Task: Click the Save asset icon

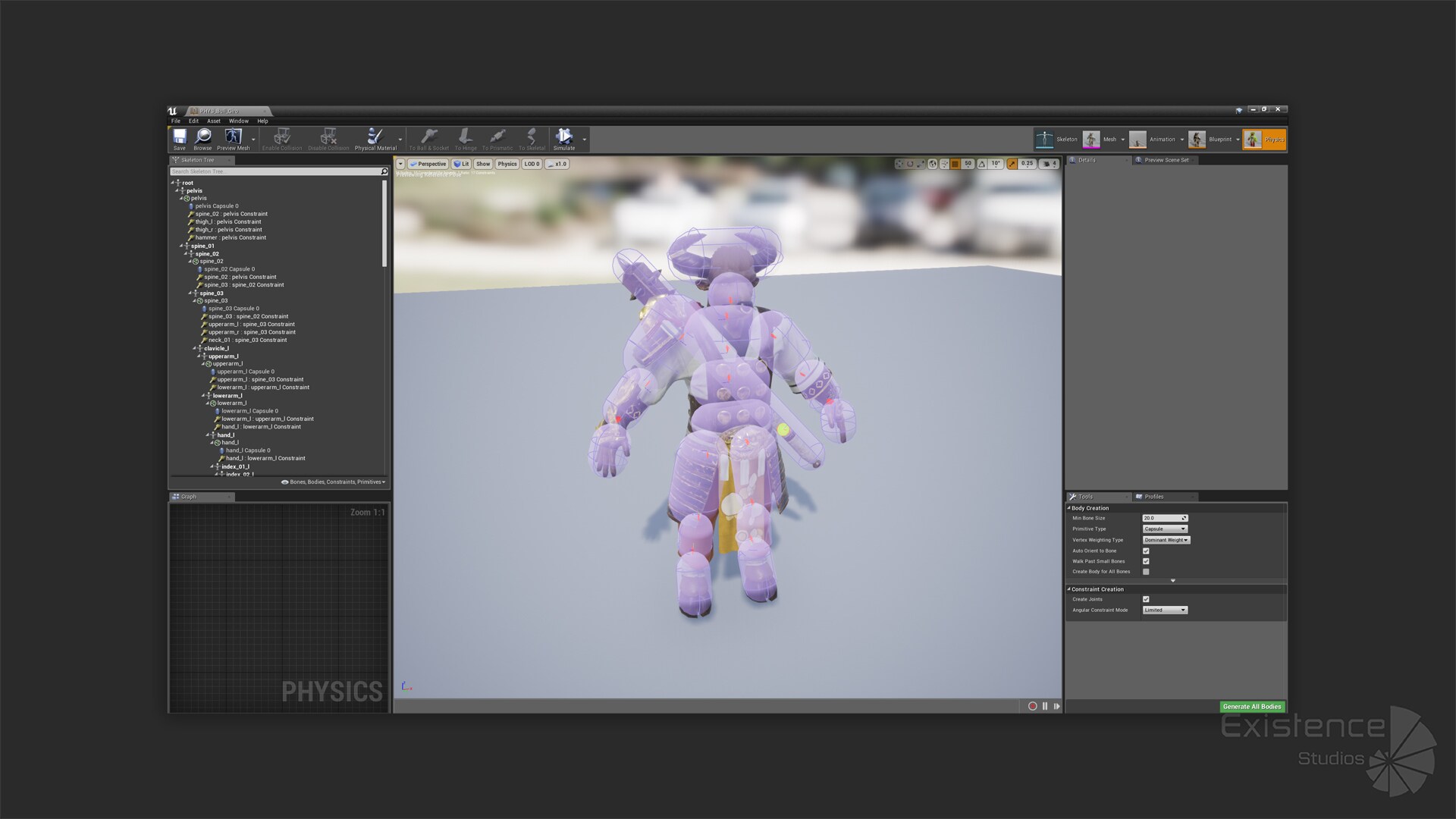Action: point(180,137)
